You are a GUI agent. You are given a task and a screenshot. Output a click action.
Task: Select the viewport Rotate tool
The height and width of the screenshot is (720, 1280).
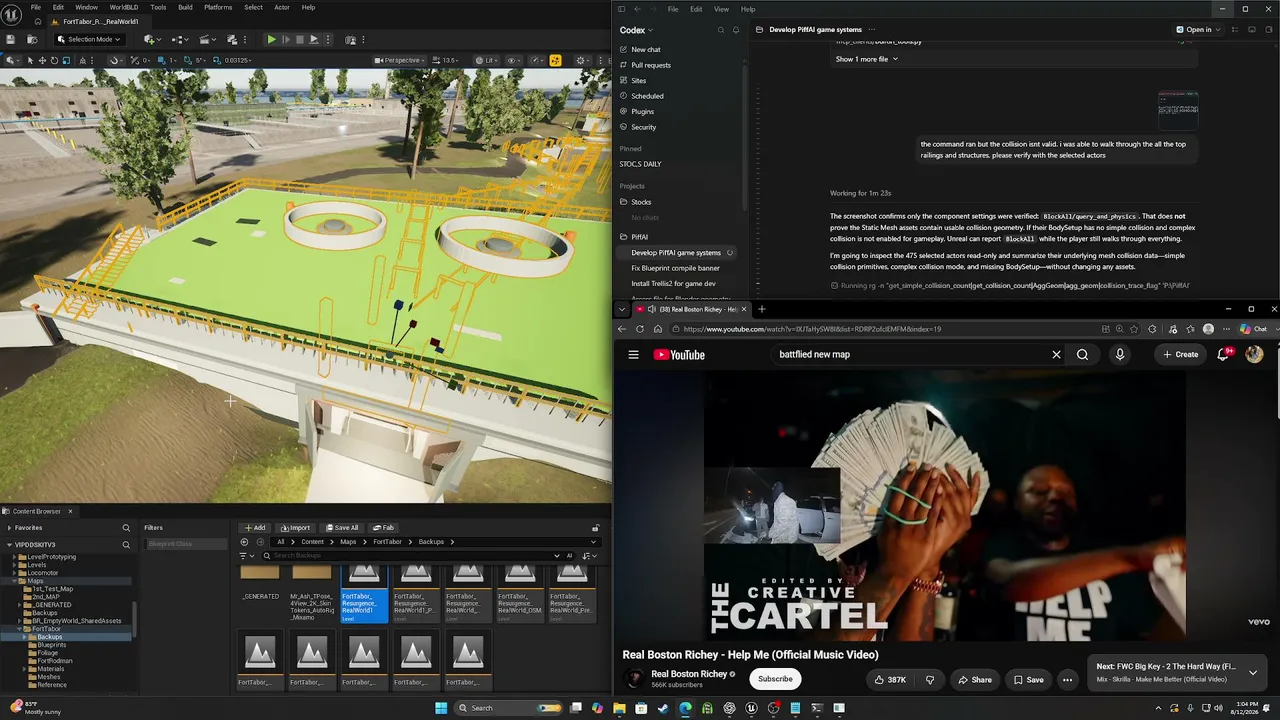[54, 60]
